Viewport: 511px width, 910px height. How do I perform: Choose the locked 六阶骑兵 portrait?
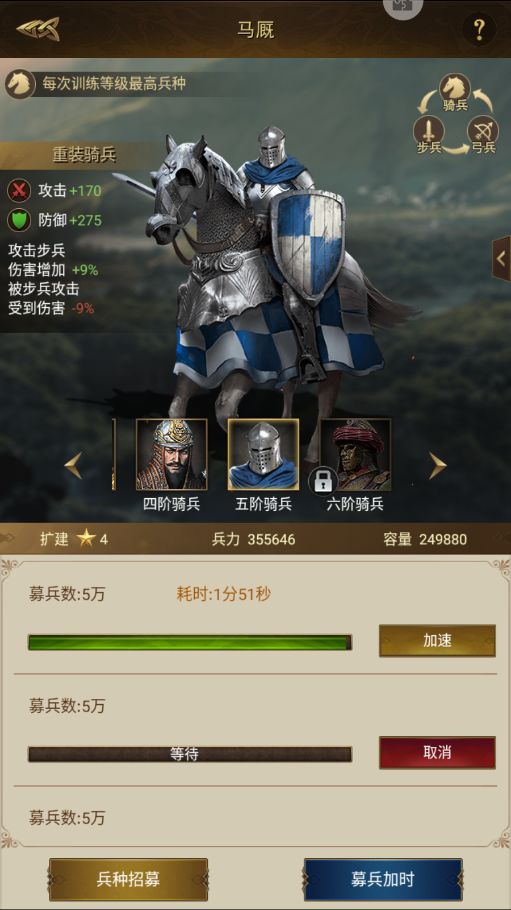[x=355, y=454]
